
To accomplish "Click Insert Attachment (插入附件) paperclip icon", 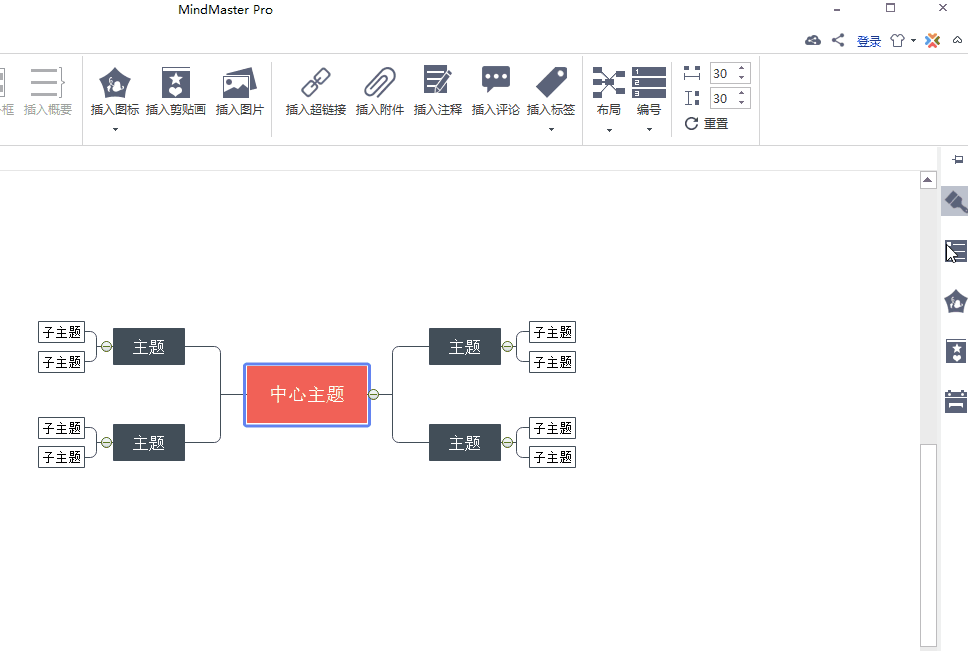I will coord(380,83).
